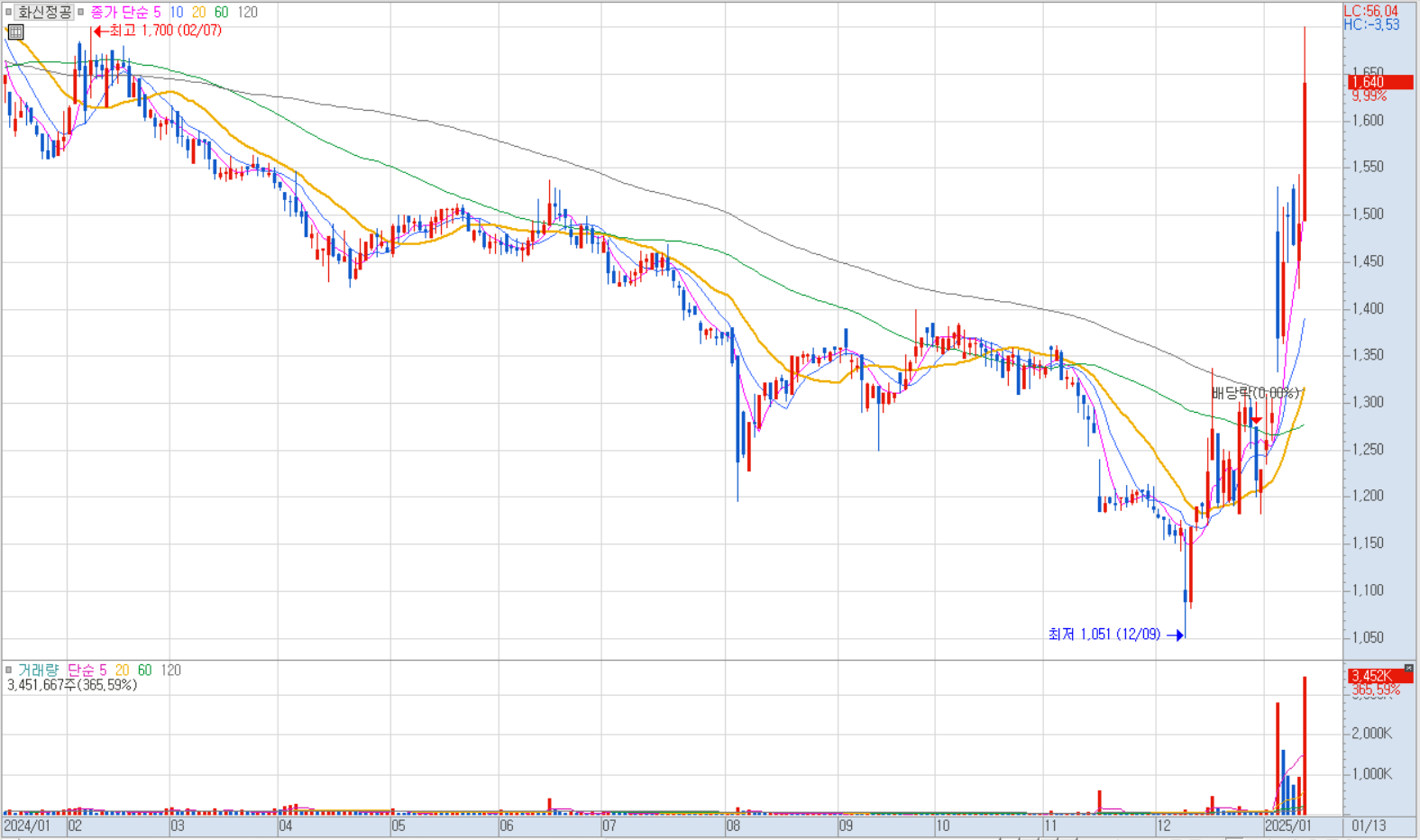Viewport: 1420px width, 840px height.
Task: Select the volume 120-day average label
Action: click(x=171, y=670)
